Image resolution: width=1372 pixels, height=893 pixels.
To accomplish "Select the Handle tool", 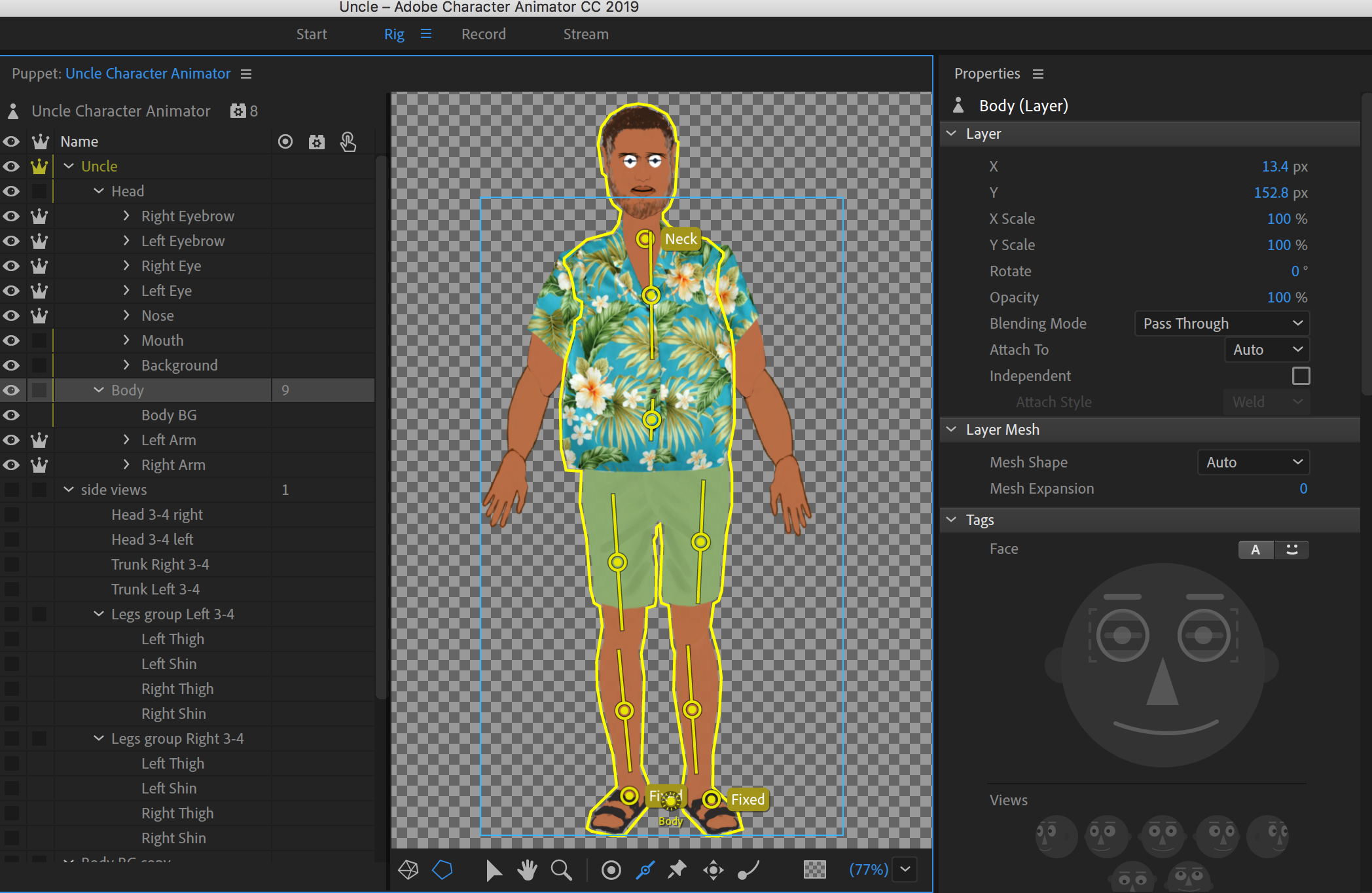I will click(611, 870).
